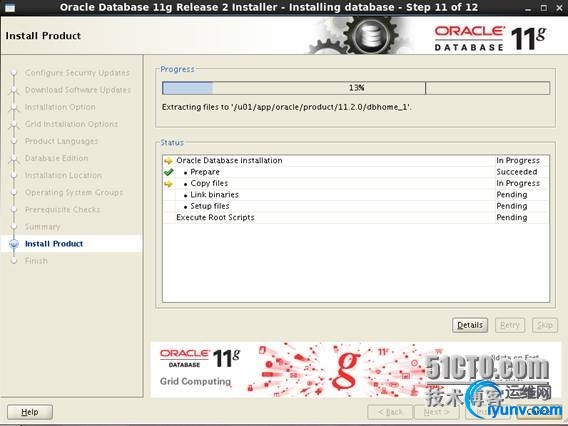This screenshot has height=426, width=568.
Task: Click the Details button
Action: (x=470, y=325)
